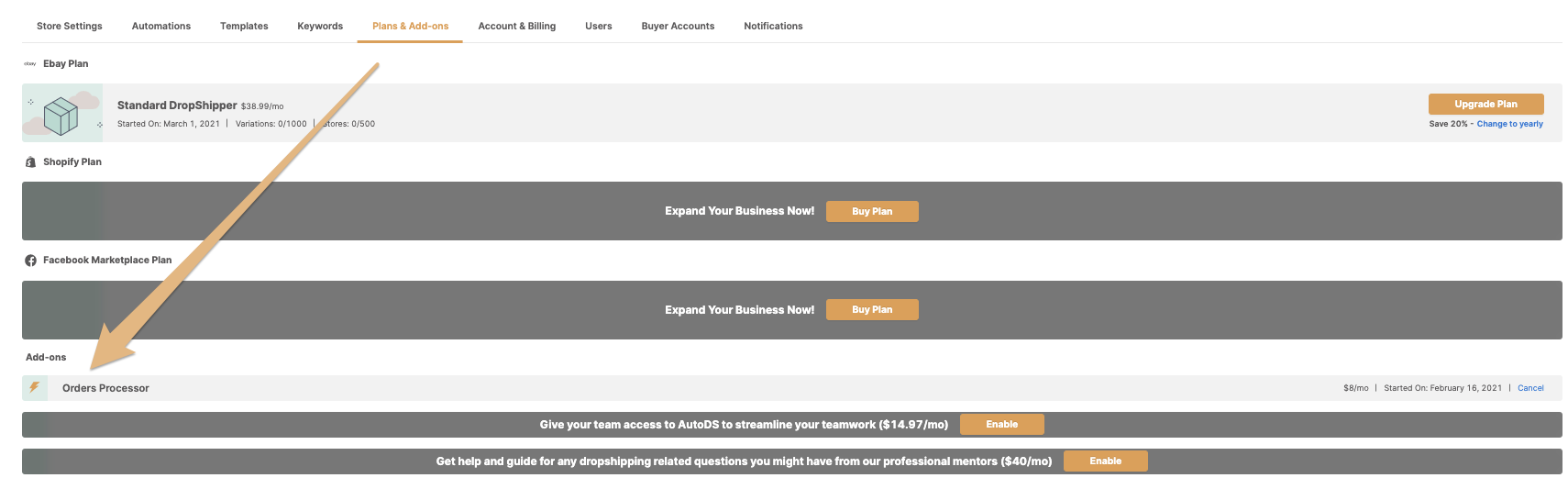Open the Buyer Accounts tab
The height and width of the screenshot is (500, 1568).
click(678, 26)
